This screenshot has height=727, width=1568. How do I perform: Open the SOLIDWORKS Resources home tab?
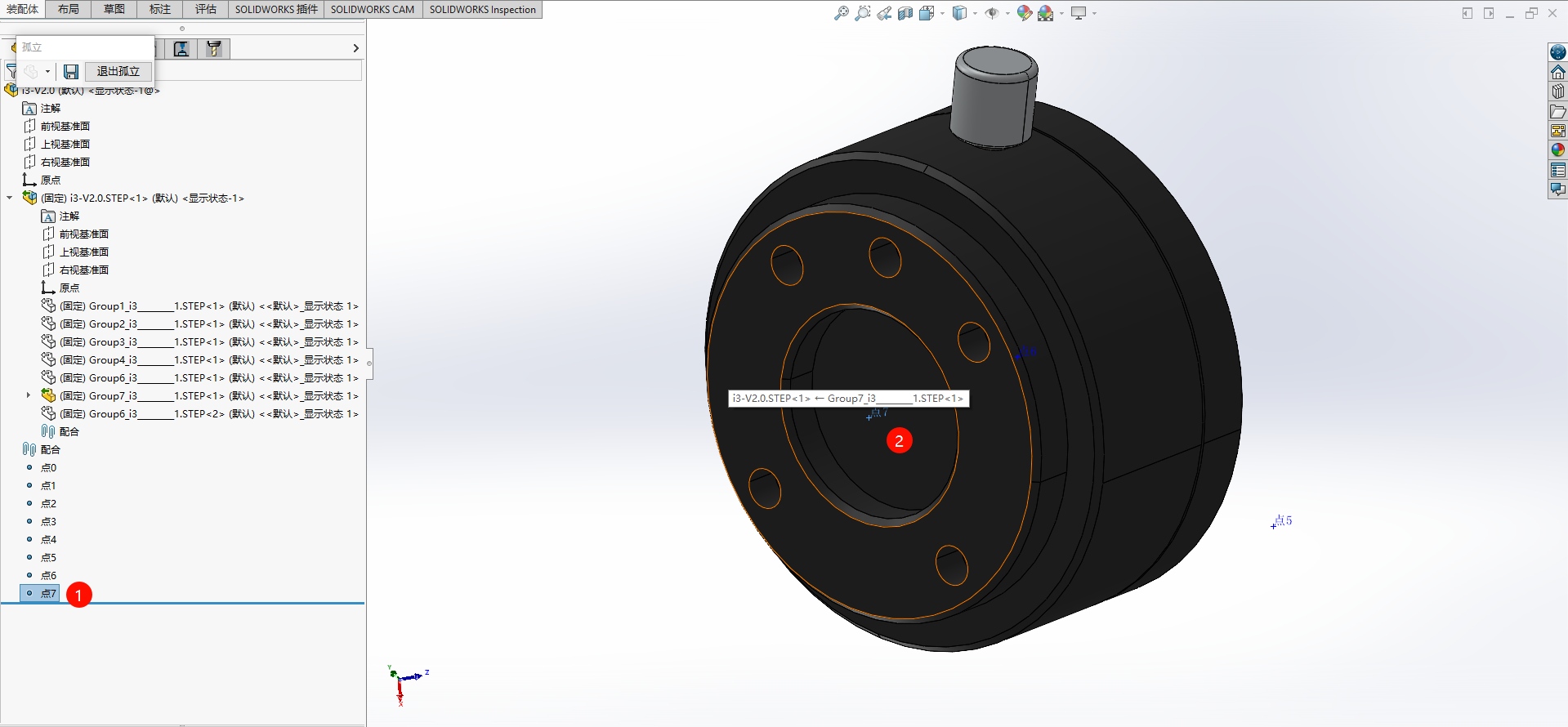tap(1558, 72)
